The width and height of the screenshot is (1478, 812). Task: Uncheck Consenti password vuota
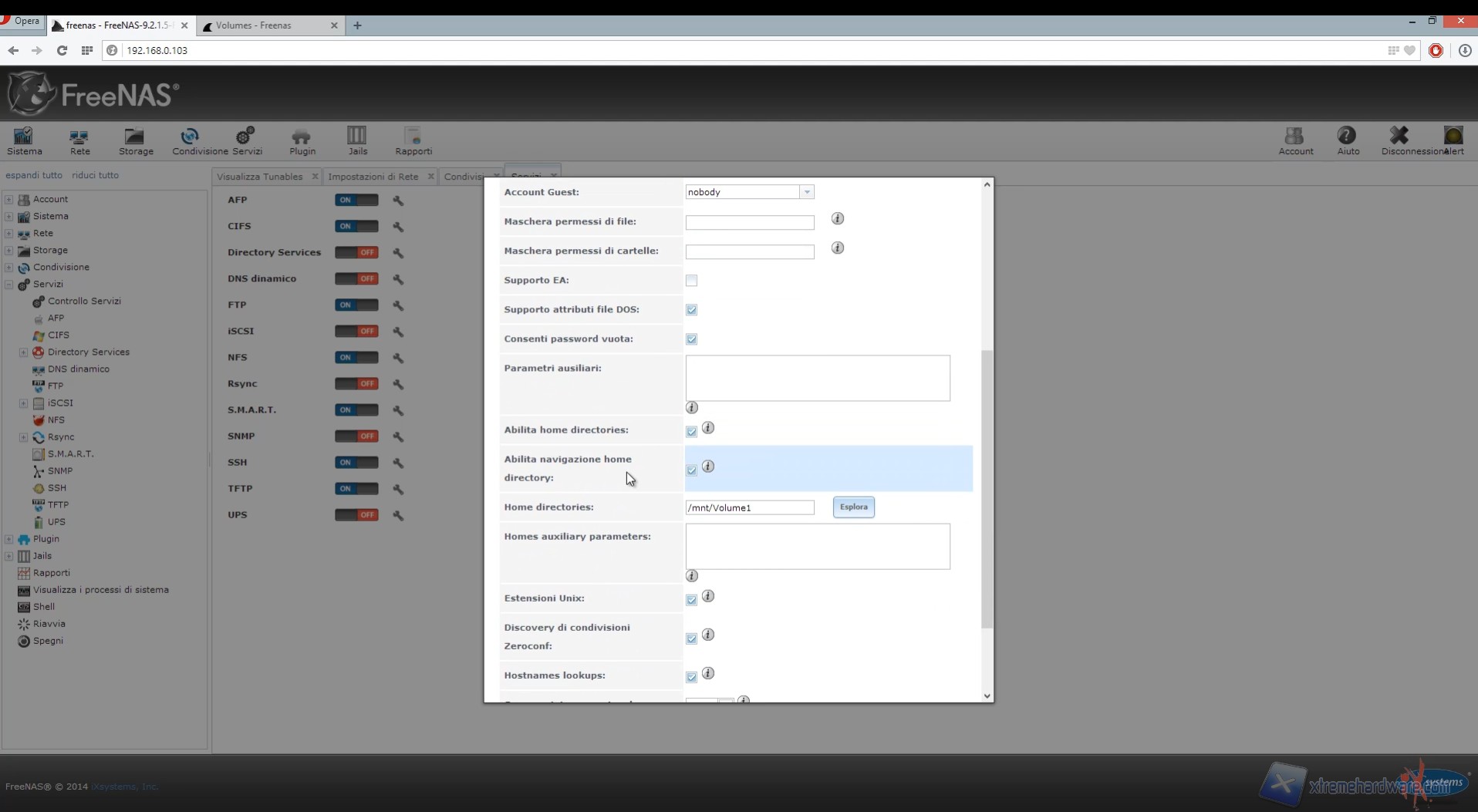point(691,339)
